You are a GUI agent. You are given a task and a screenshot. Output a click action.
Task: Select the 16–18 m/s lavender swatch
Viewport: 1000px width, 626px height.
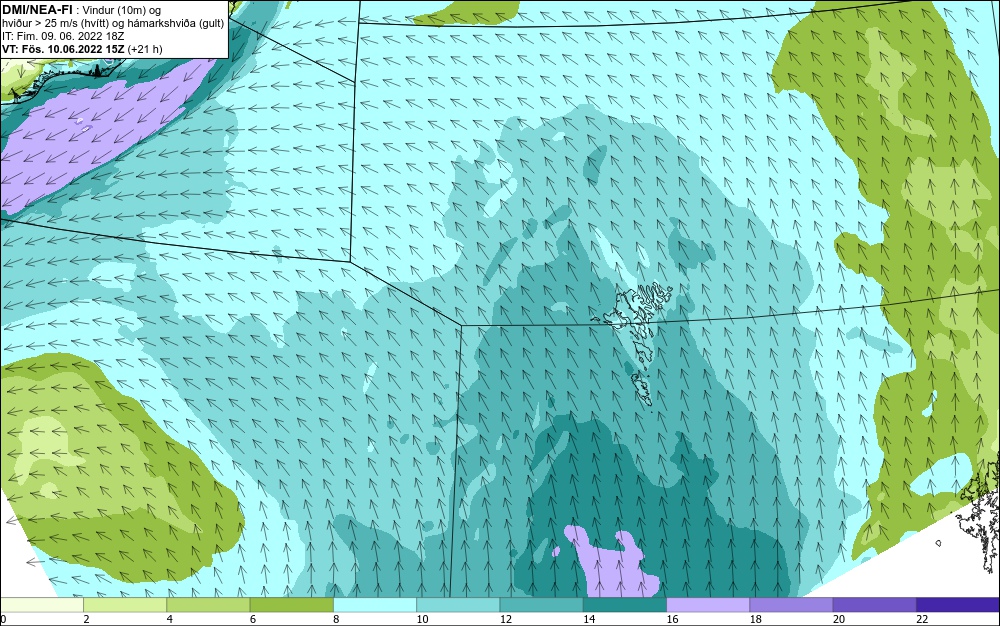(708, 605)
